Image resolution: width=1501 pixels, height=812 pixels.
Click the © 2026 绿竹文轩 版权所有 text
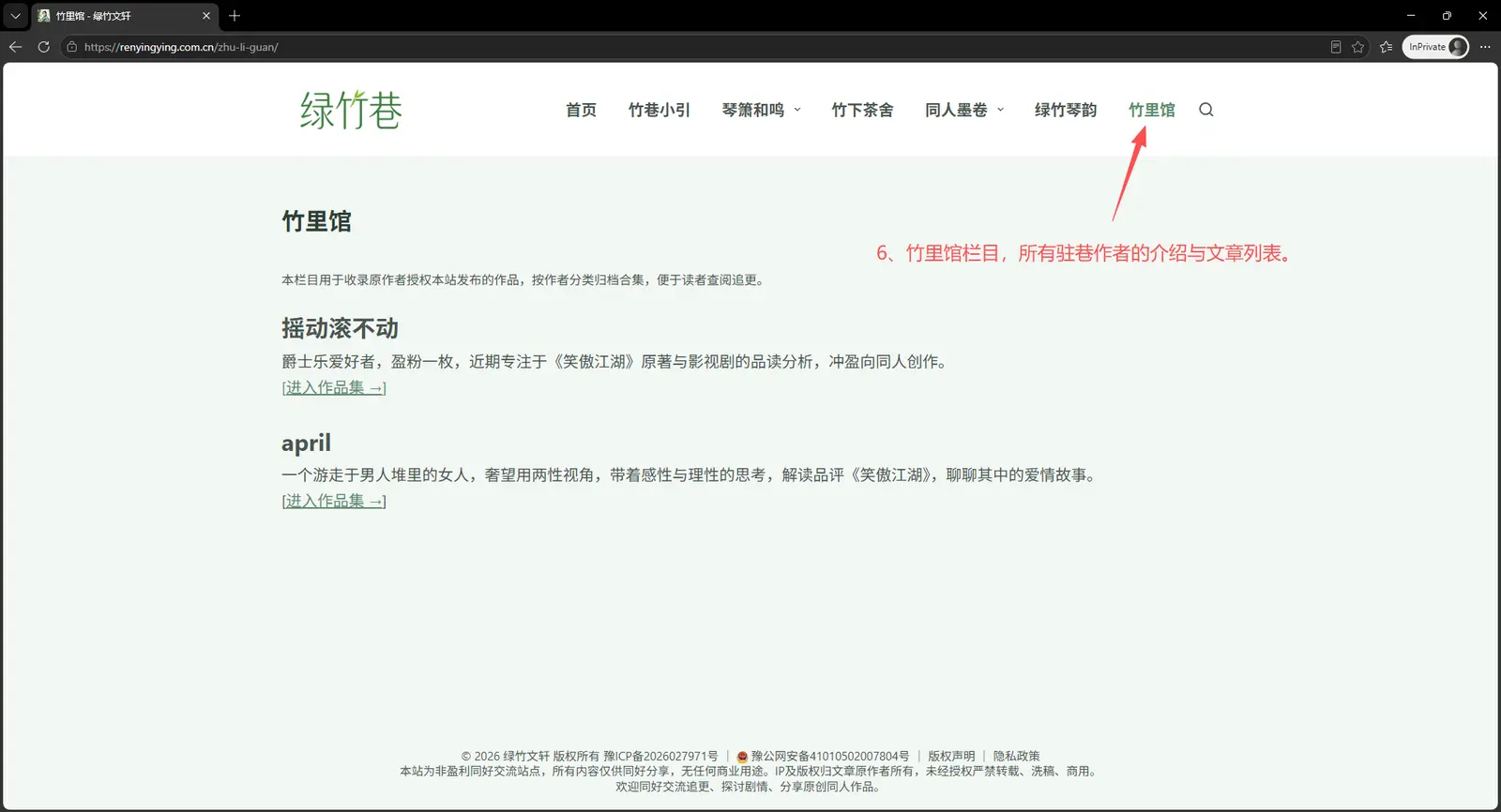[x=530, y=756]
